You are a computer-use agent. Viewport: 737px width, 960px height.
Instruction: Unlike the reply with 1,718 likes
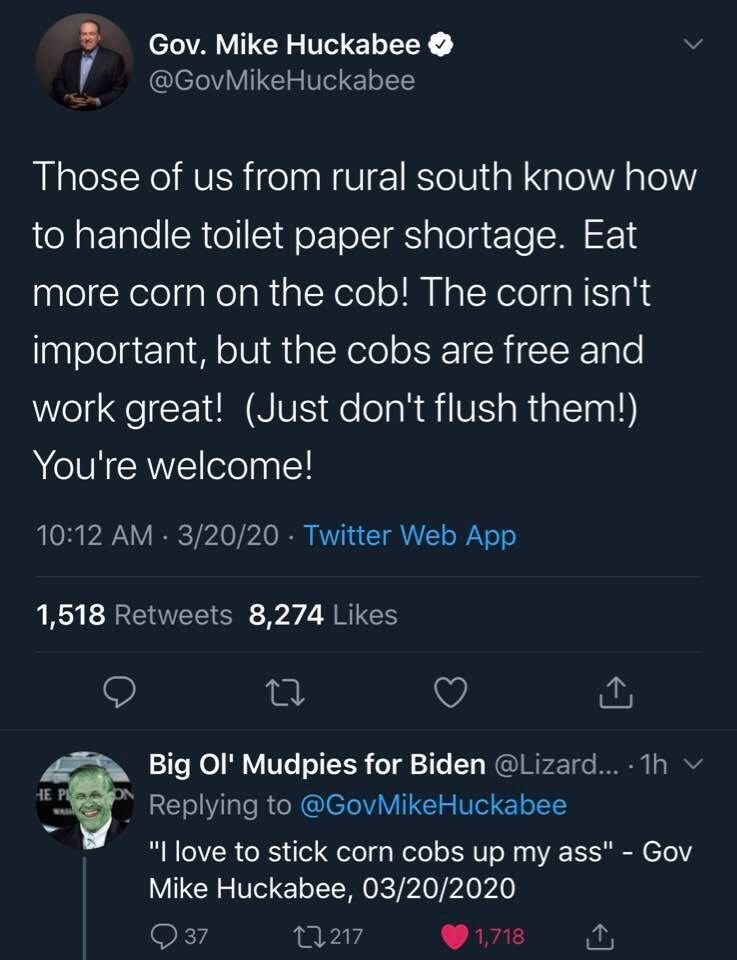pos(456,936)
